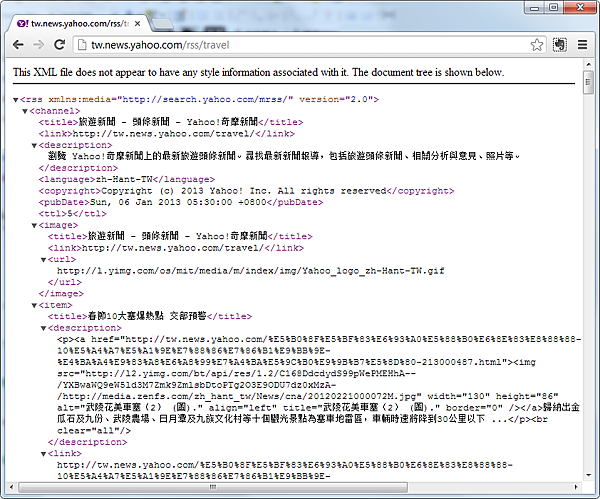Screen dimensions: 600x499
Task: Click the vertical scrollbar thumb
Action: click(589, 82)
